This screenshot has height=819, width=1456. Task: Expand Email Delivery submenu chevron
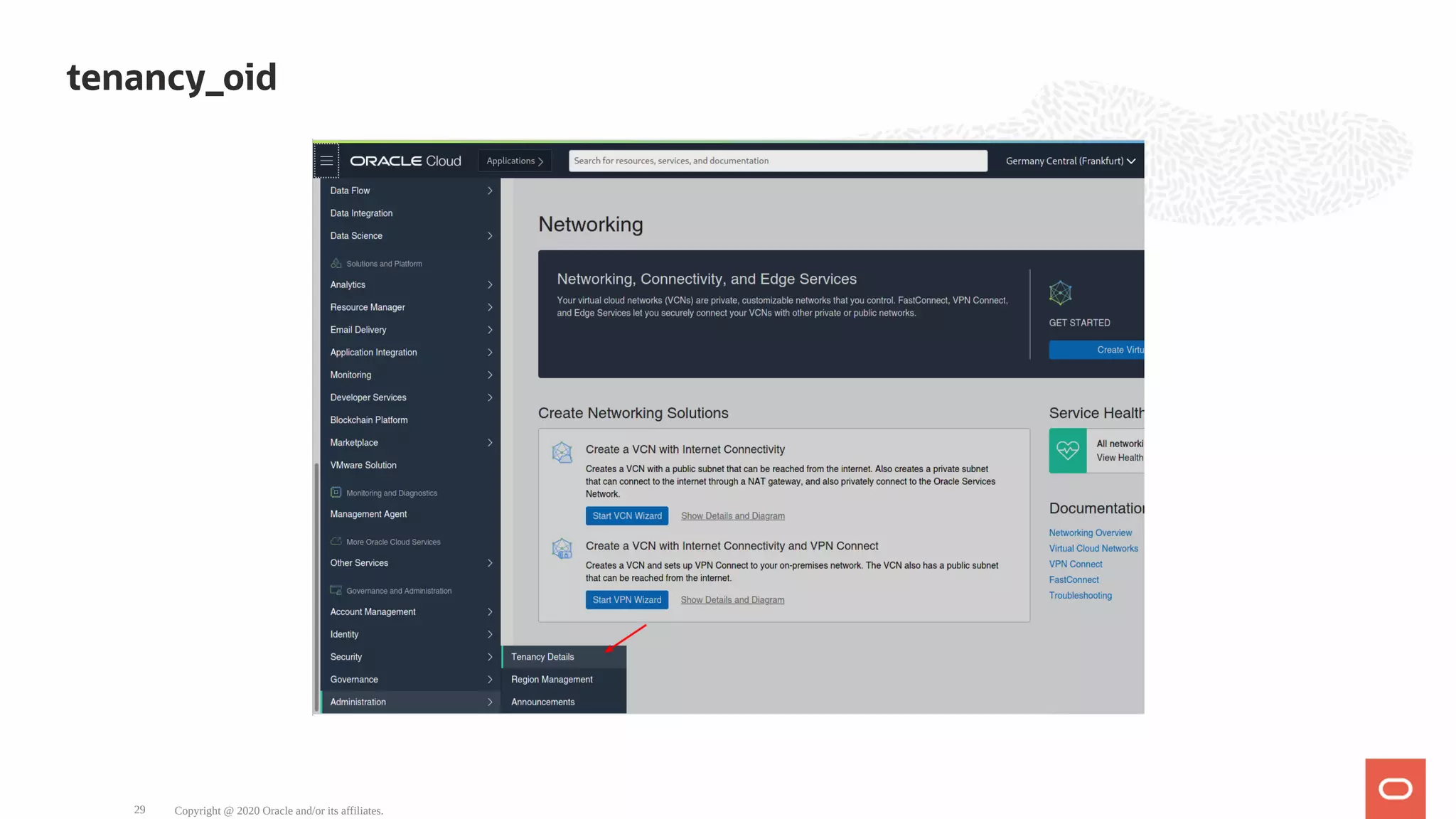point(490,330)
